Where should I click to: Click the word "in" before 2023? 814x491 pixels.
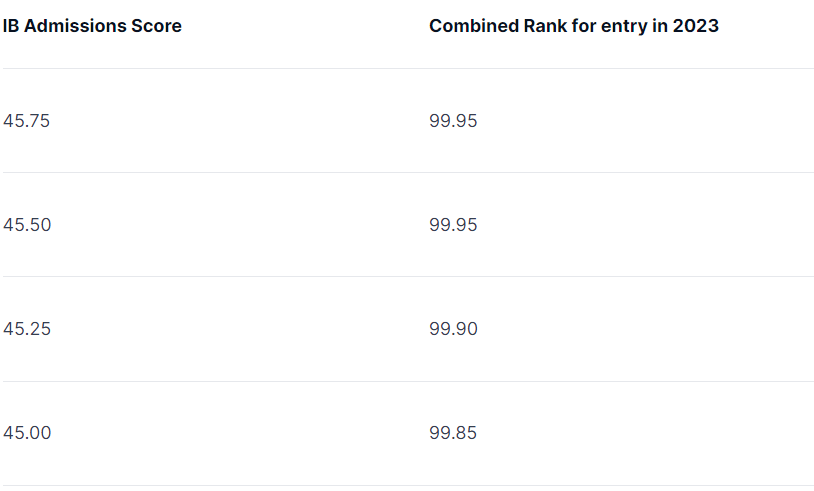[x=660, y=26]
